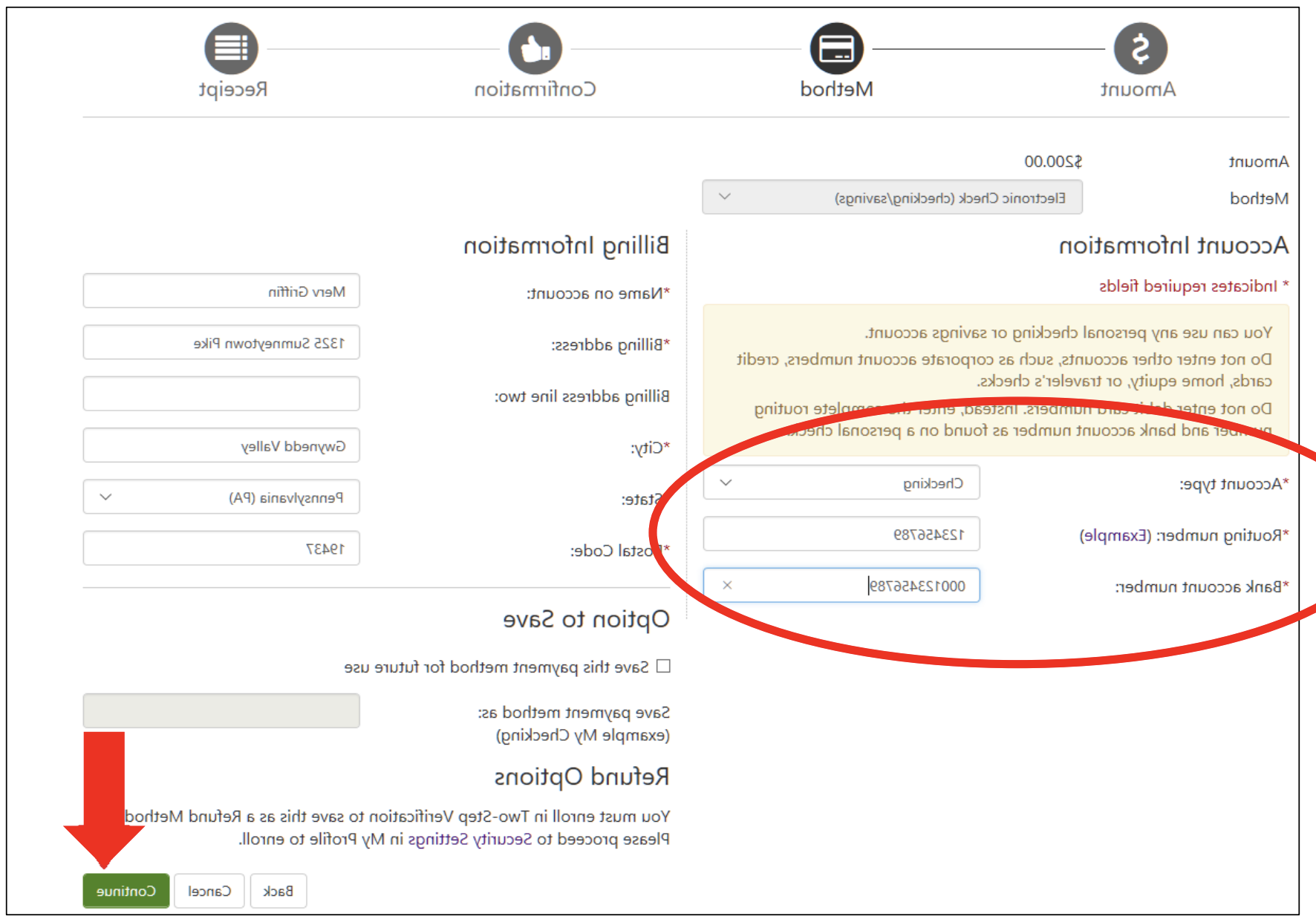
Task: Click the Save payment method as field
Action: pos(221,710)
